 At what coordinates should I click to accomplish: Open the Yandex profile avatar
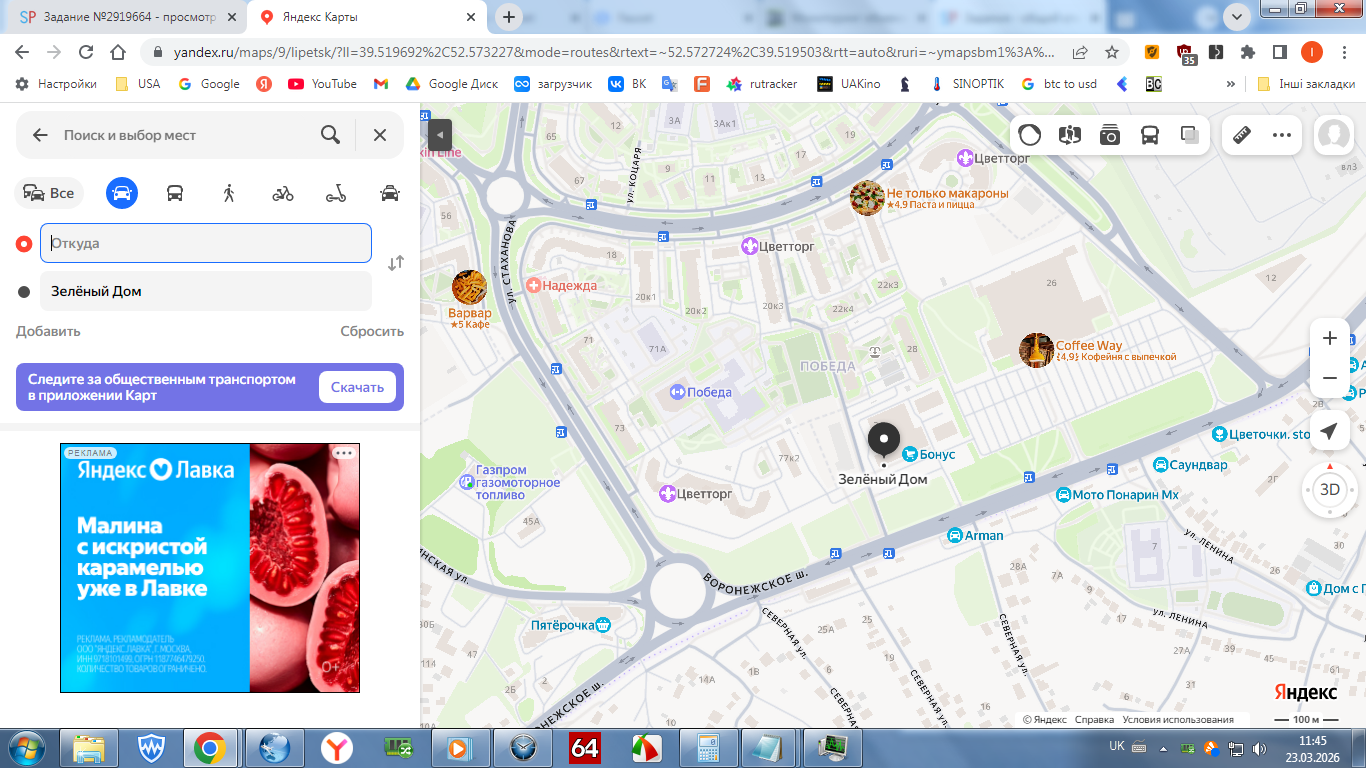(1334, 135)
